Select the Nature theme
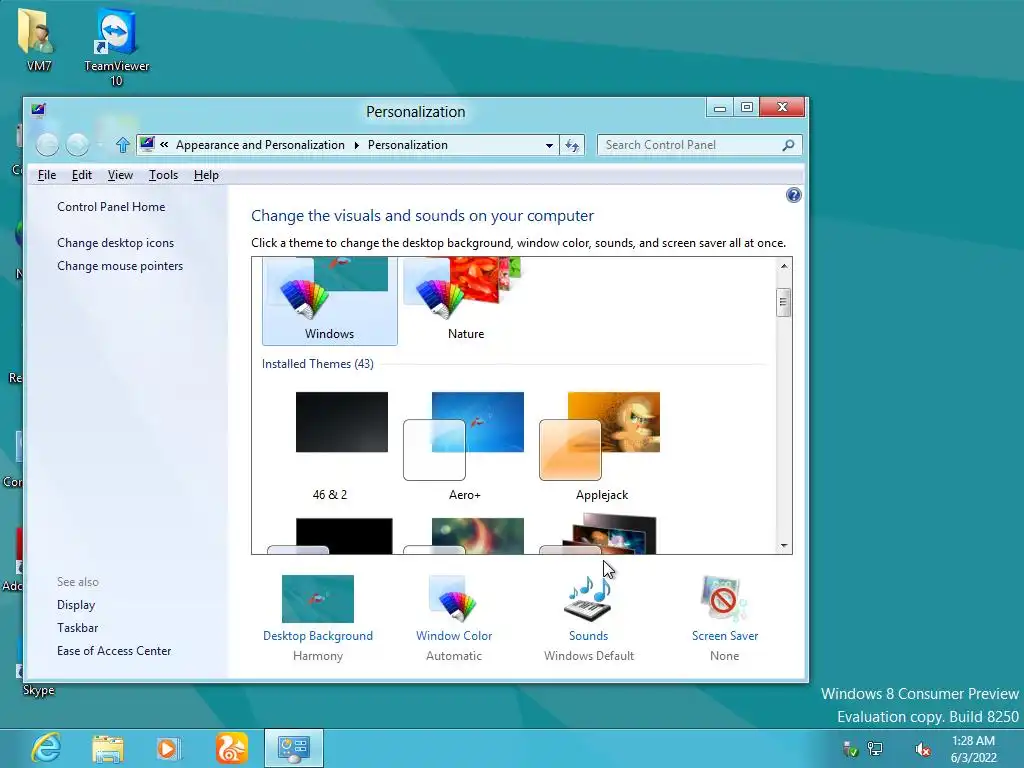The image size is (1024, 768). click(x=466, y=300)
